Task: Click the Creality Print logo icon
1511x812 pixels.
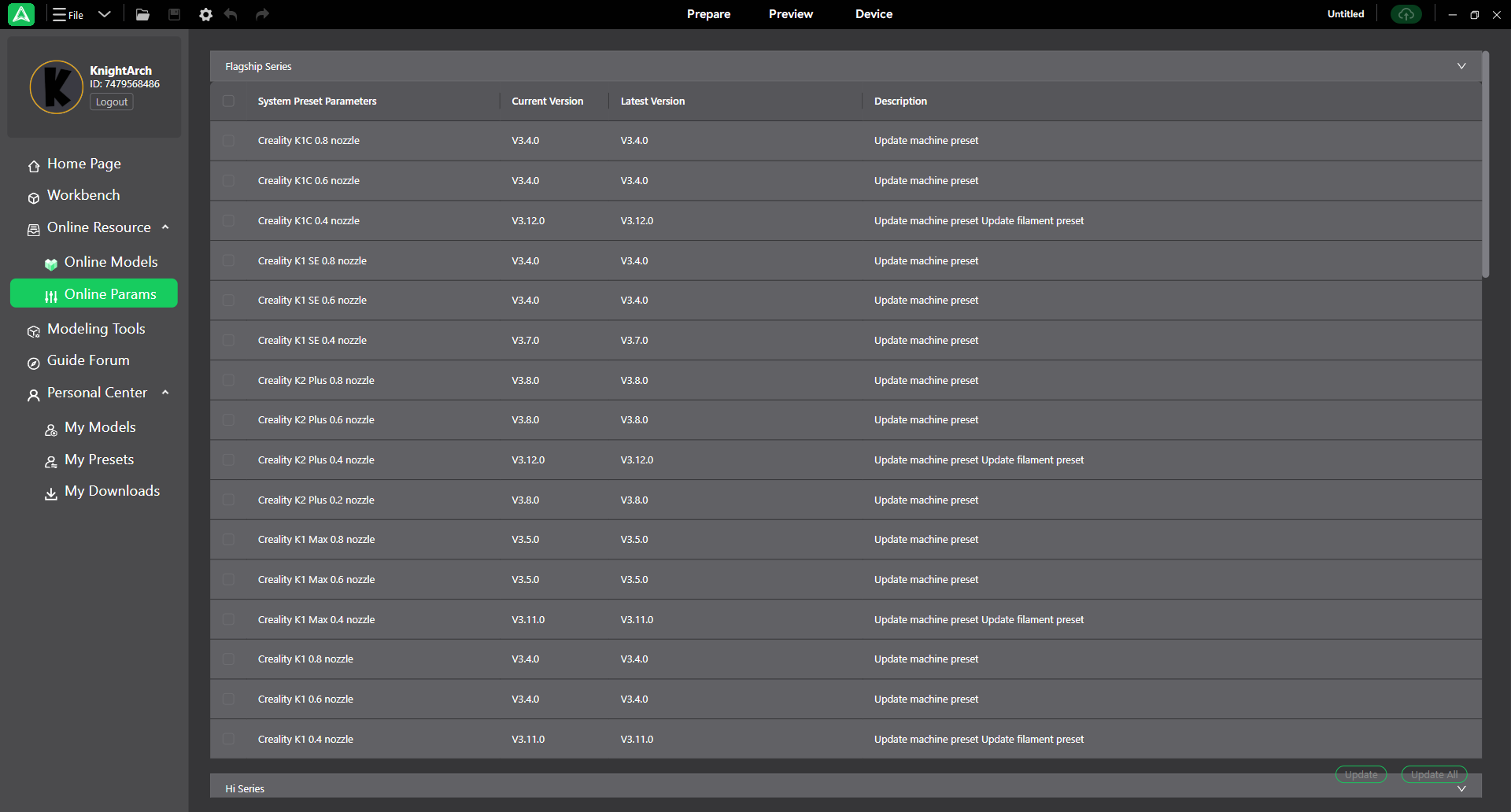Action: [x=21, y=14]
